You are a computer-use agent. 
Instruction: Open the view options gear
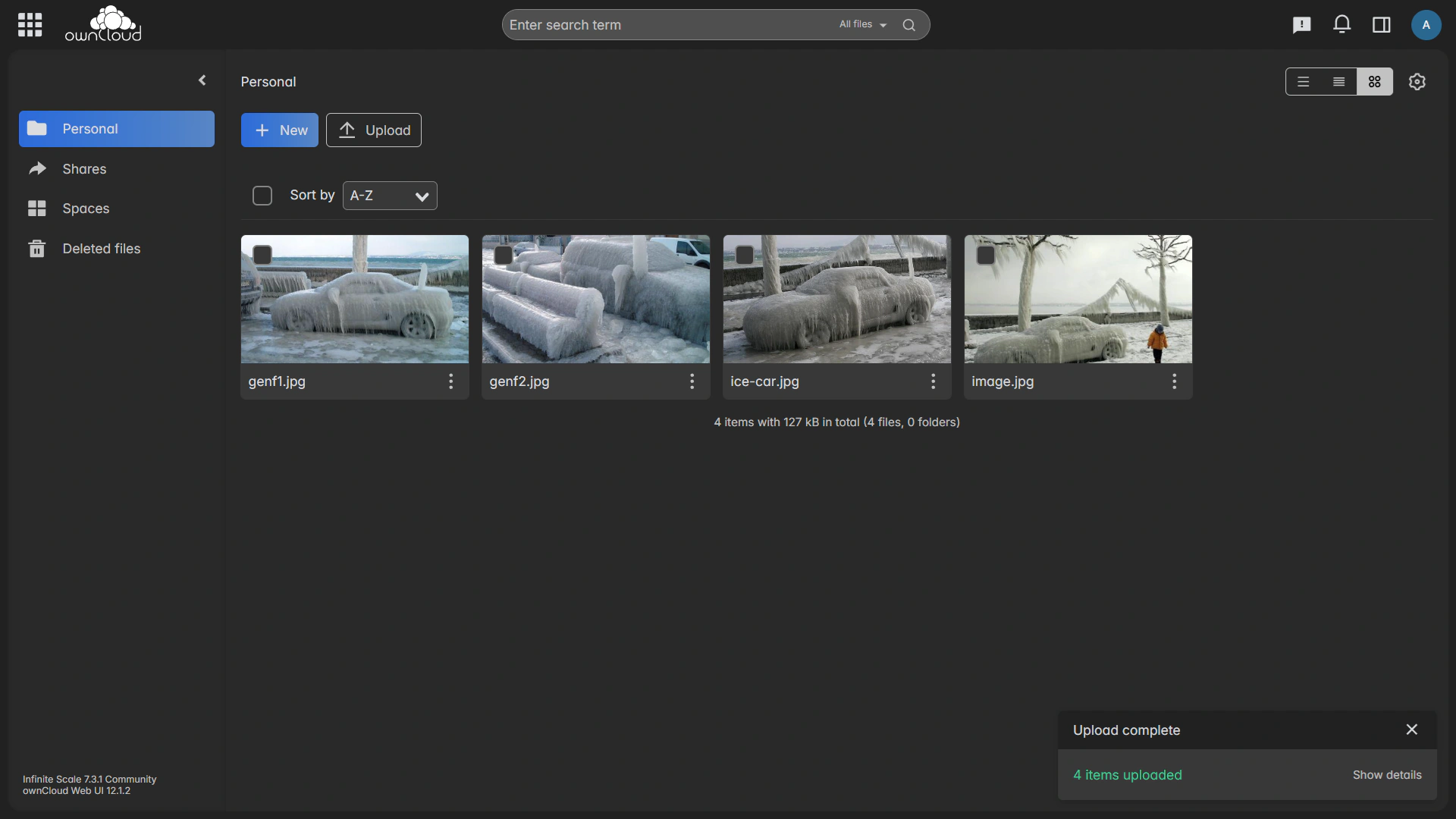1417,82
